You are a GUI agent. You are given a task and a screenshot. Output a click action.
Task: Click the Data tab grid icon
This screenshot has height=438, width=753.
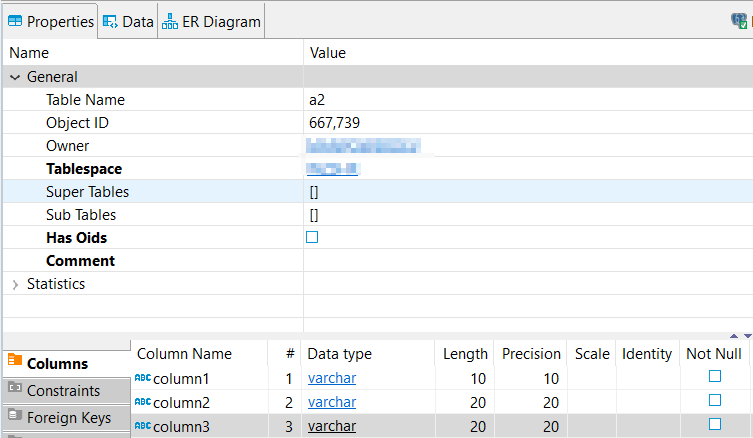tap(110, 21)
